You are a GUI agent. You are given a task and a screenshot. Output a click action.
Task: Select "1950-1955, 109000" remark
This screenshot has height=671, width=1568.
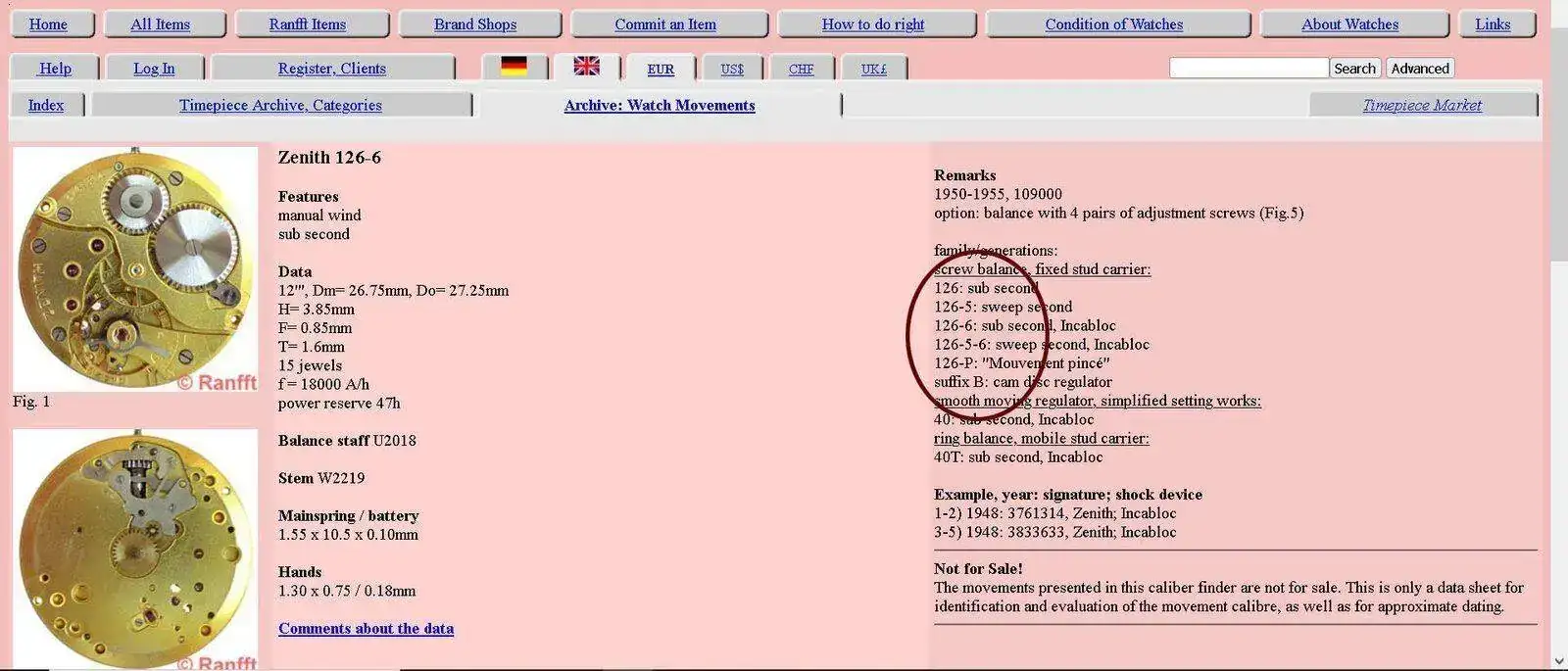(x=998, y=194)
